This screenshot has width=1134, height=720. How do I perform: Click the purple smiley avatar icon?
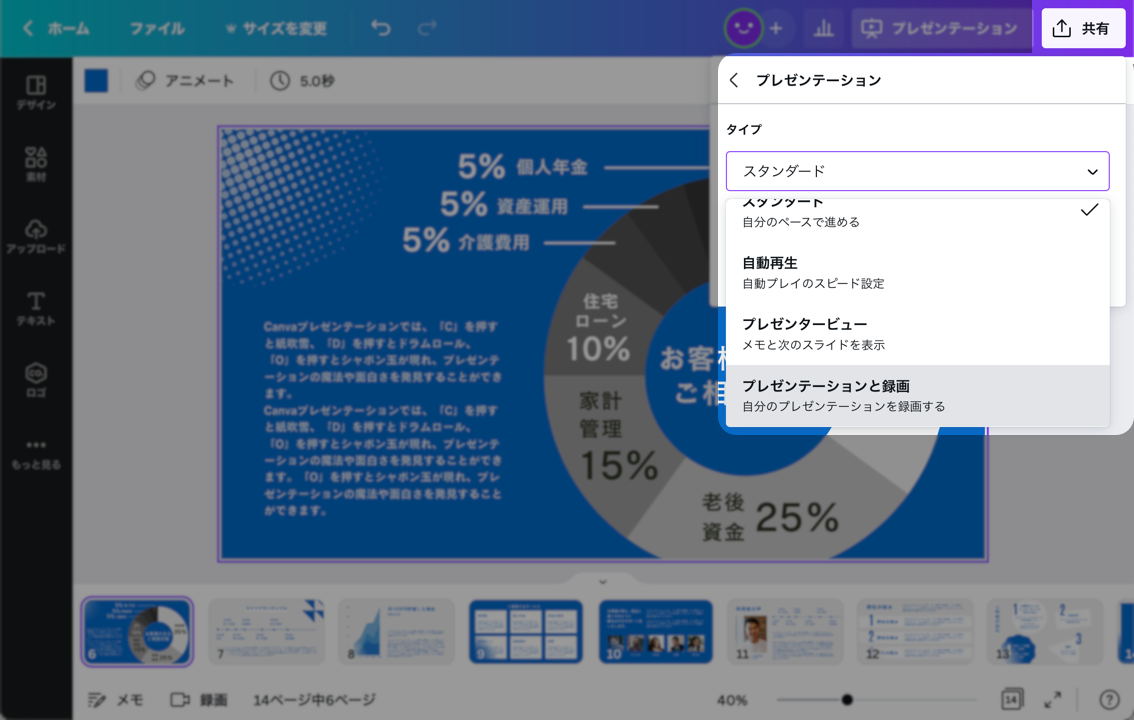point(743,28)
